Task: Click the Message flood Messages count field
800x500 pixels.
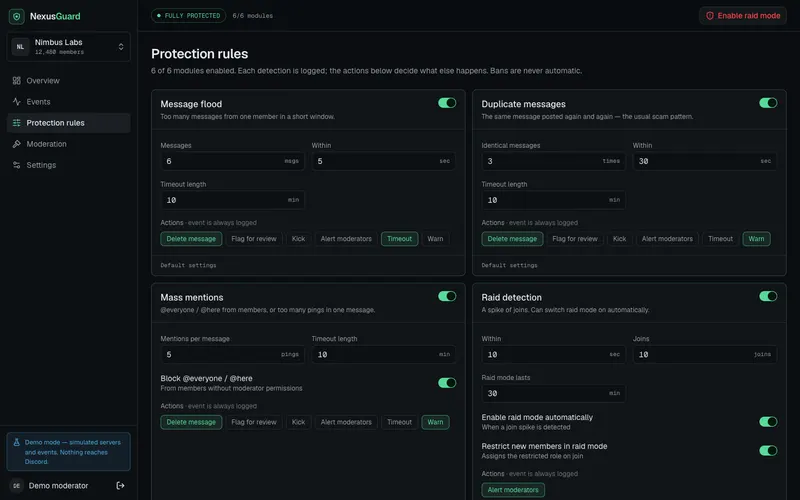Action: (232, 161)
